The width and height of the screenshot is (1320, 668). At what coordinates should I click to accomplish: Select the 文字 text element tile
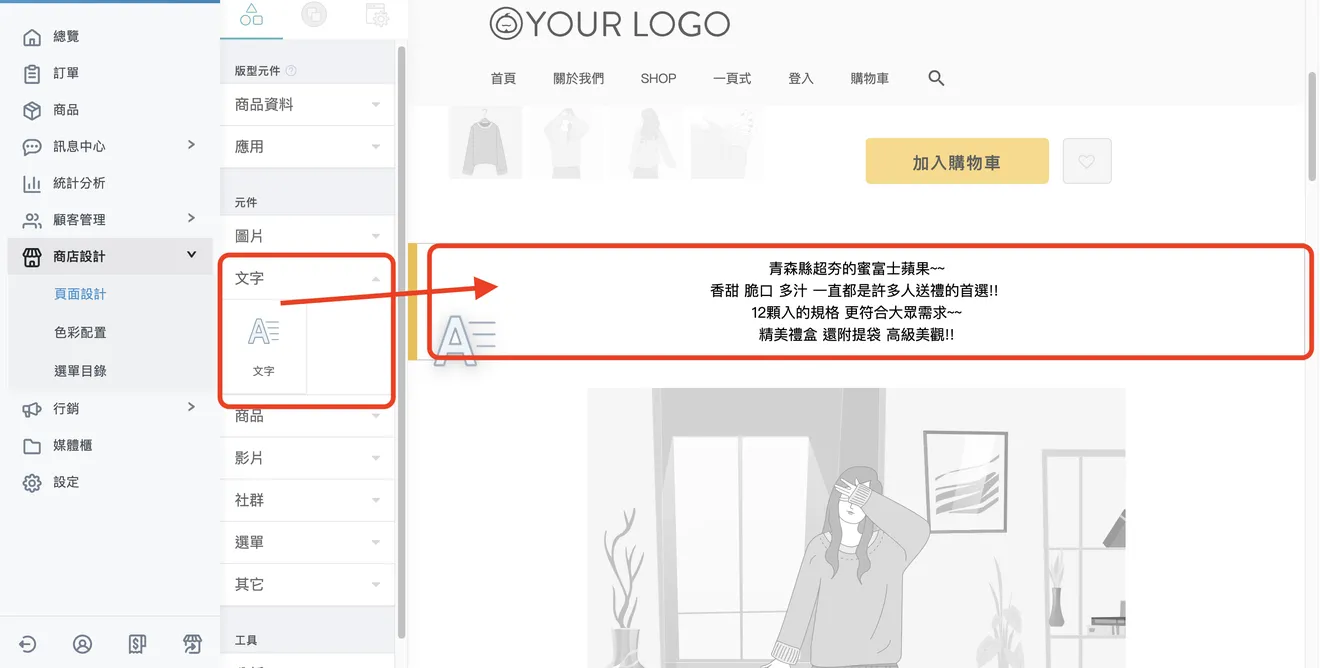coord(264,347)
